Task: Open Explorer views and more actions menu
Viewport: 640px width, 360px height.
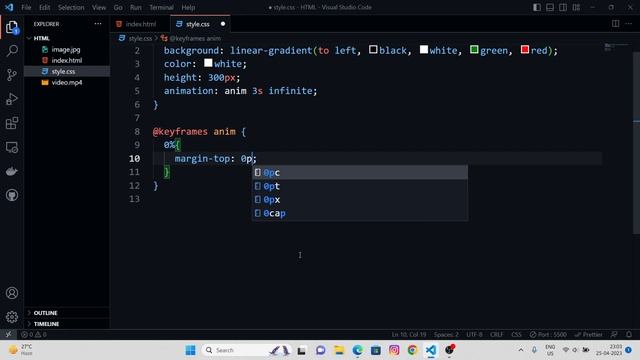Action: click(98, 24)
